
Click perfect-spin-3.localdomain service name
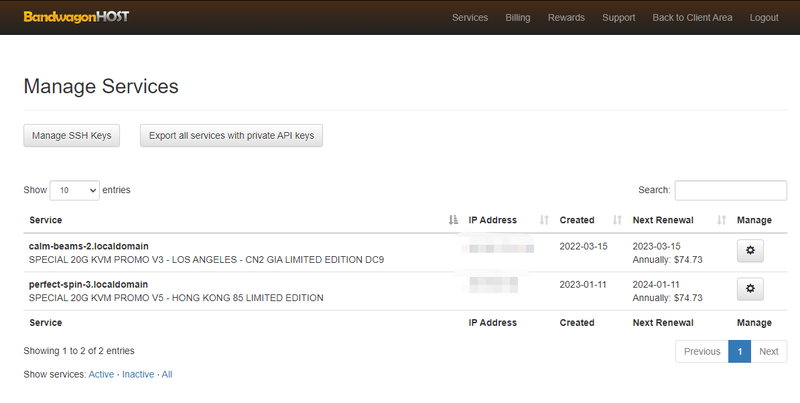click(88, 285)
